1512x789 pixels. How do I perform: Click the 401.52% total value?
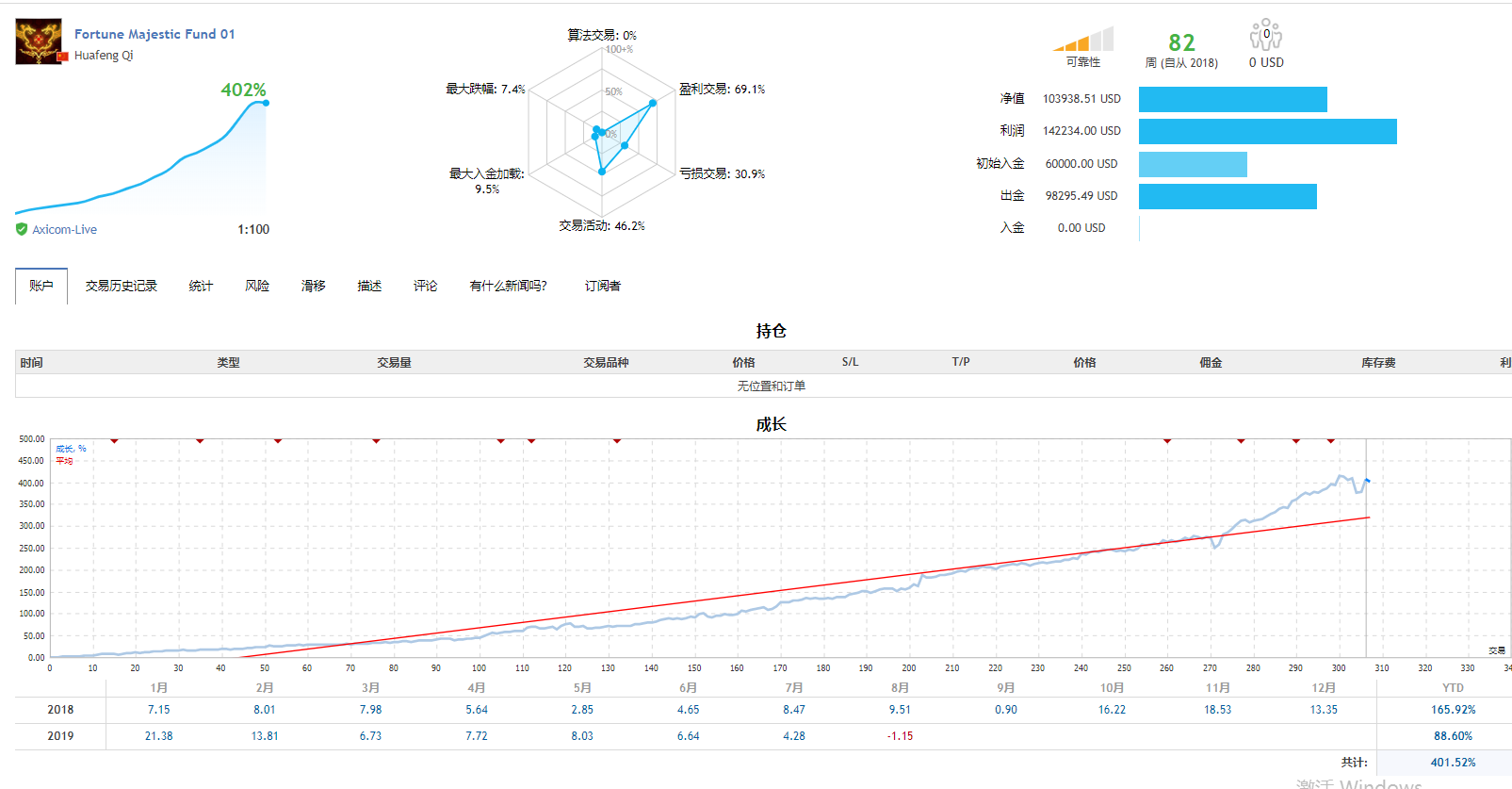point(1453,763)
